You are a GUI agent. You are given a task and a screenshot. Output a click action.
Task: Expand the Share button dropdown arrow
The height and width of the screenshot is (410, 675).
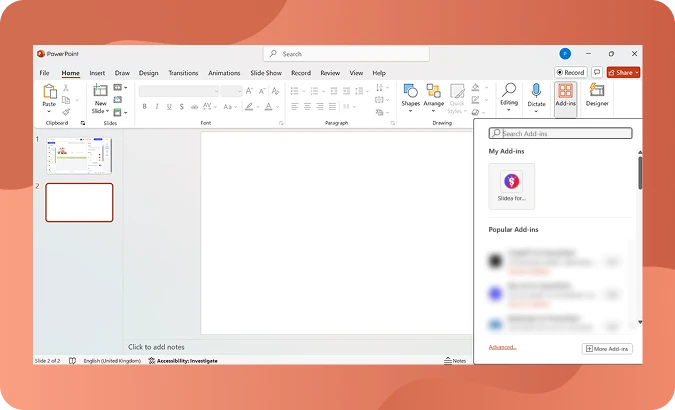[x=637, y=72]
